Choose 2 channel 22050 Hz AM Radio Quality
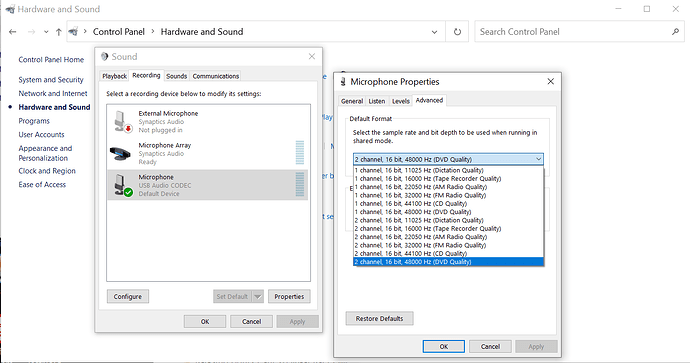Screen dimensions: 690x363 448,237
